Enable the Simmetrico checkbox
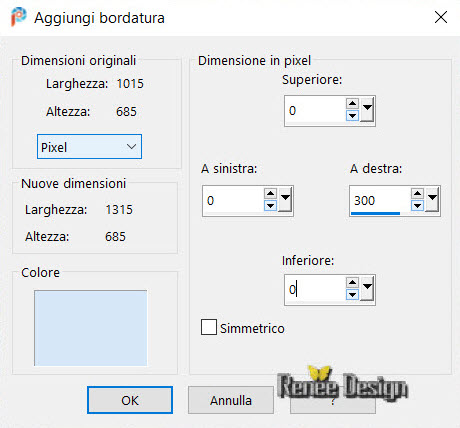 (x=209, y=327)
